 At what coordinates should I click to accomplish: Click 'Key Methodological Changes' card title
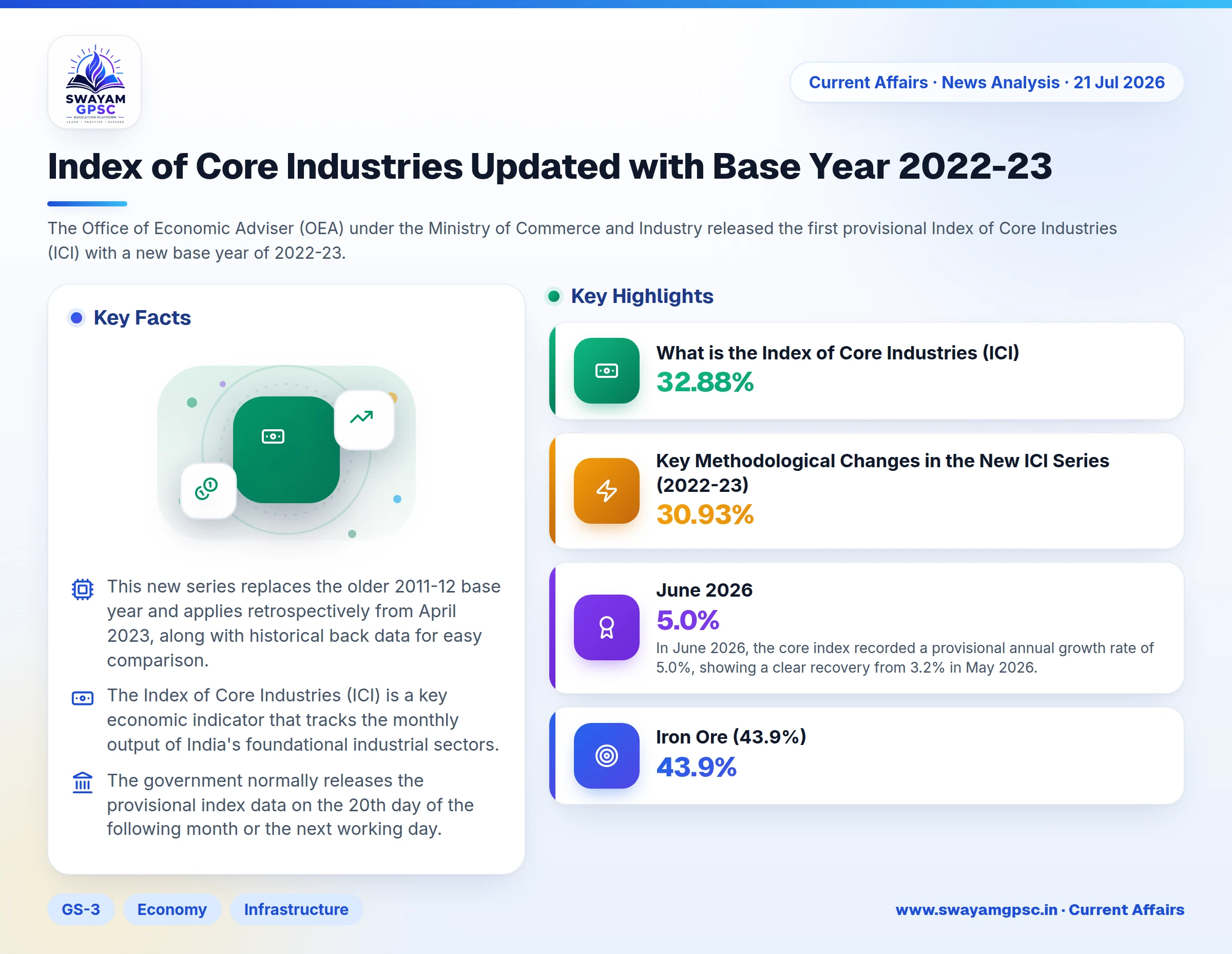882,472
